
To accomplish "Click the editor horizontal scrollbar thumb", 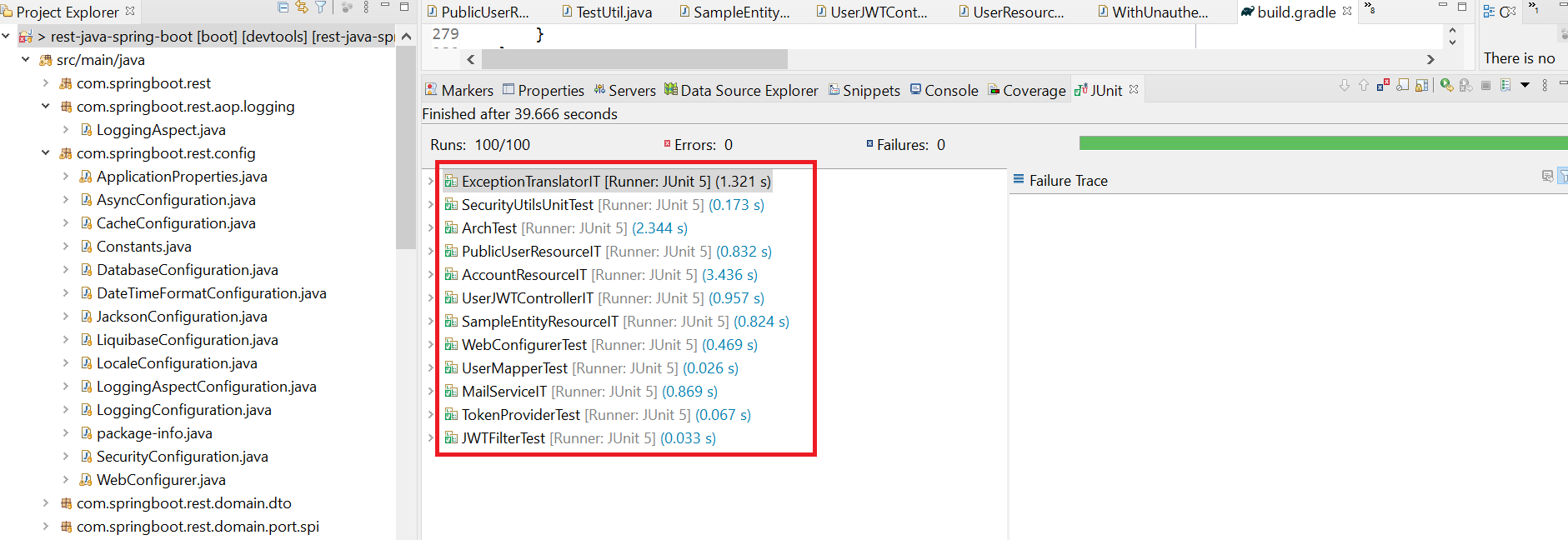I will click(634, 59).
